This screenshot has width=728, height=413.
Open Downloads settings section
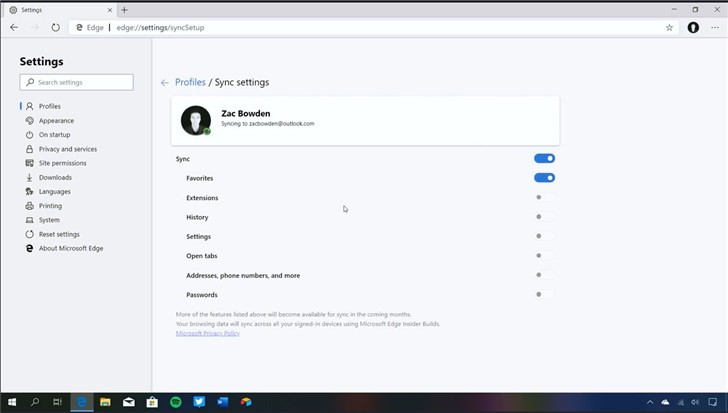[49, 177]
